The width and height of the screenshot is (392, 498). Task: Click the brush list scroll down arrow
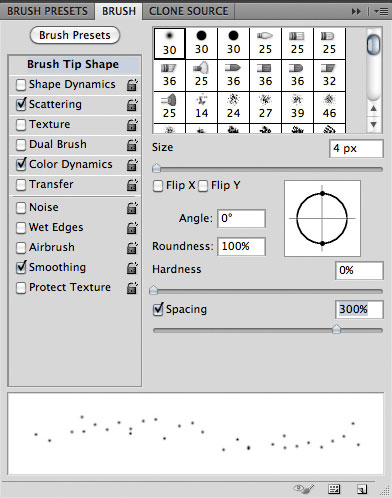click(374, 124)
